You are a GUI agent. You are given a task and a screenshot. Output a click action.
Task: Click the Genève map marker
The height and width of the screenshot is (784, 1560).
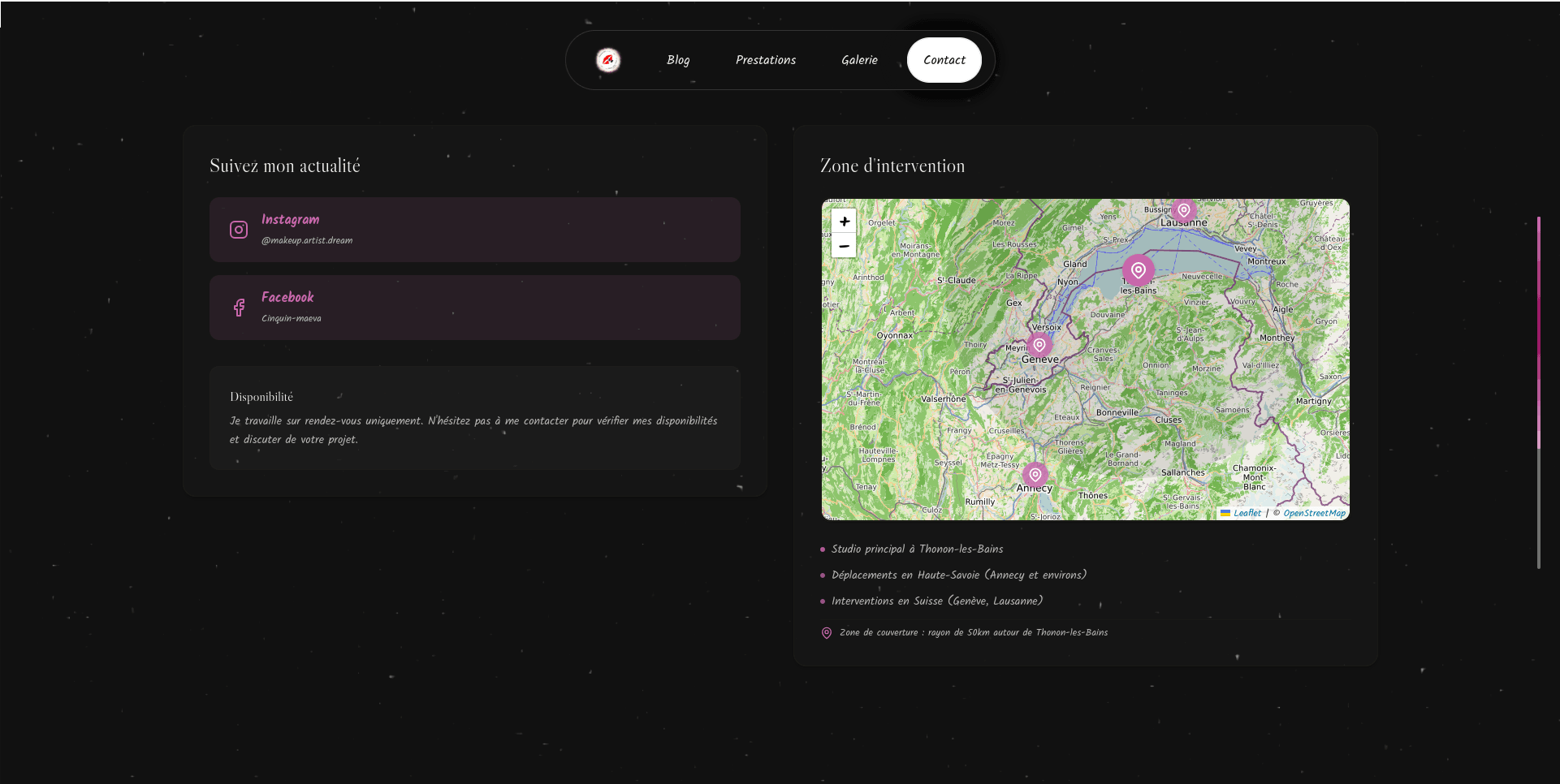click(x=1039, y=345)
